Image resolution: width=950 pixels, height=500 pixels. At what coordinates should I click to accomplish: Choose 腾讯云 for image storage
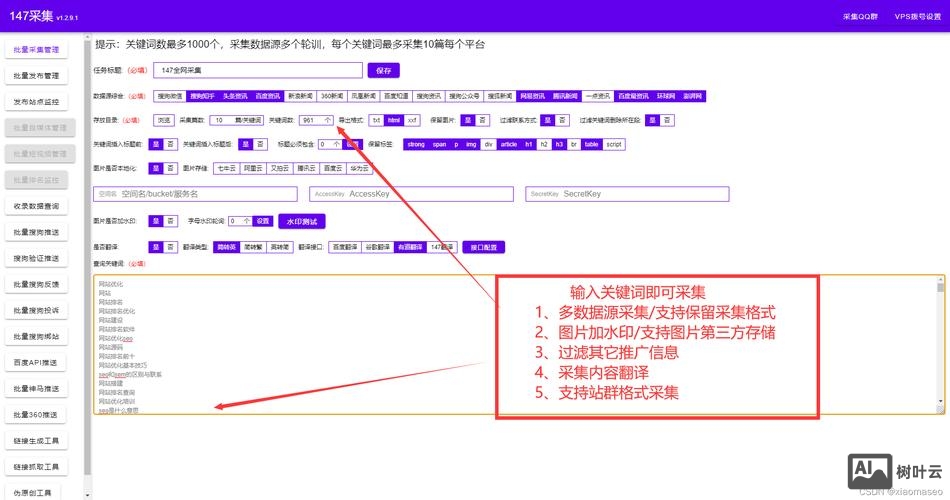pos(306,168)
